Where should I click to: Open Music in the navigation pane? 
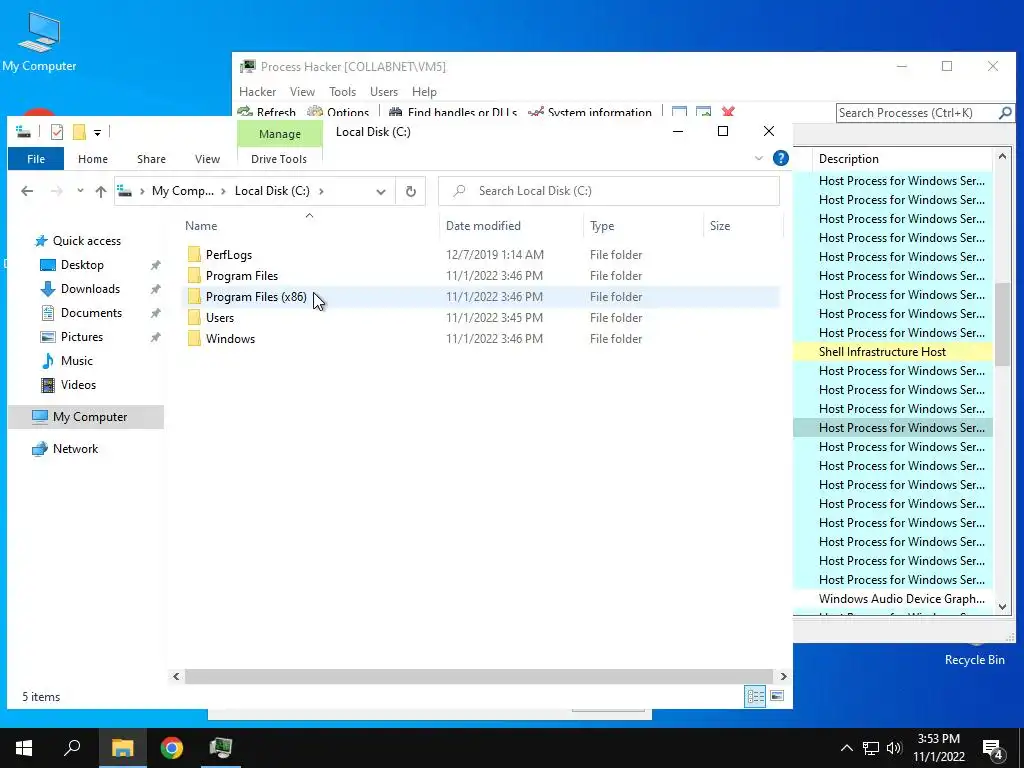click(76, 360)
